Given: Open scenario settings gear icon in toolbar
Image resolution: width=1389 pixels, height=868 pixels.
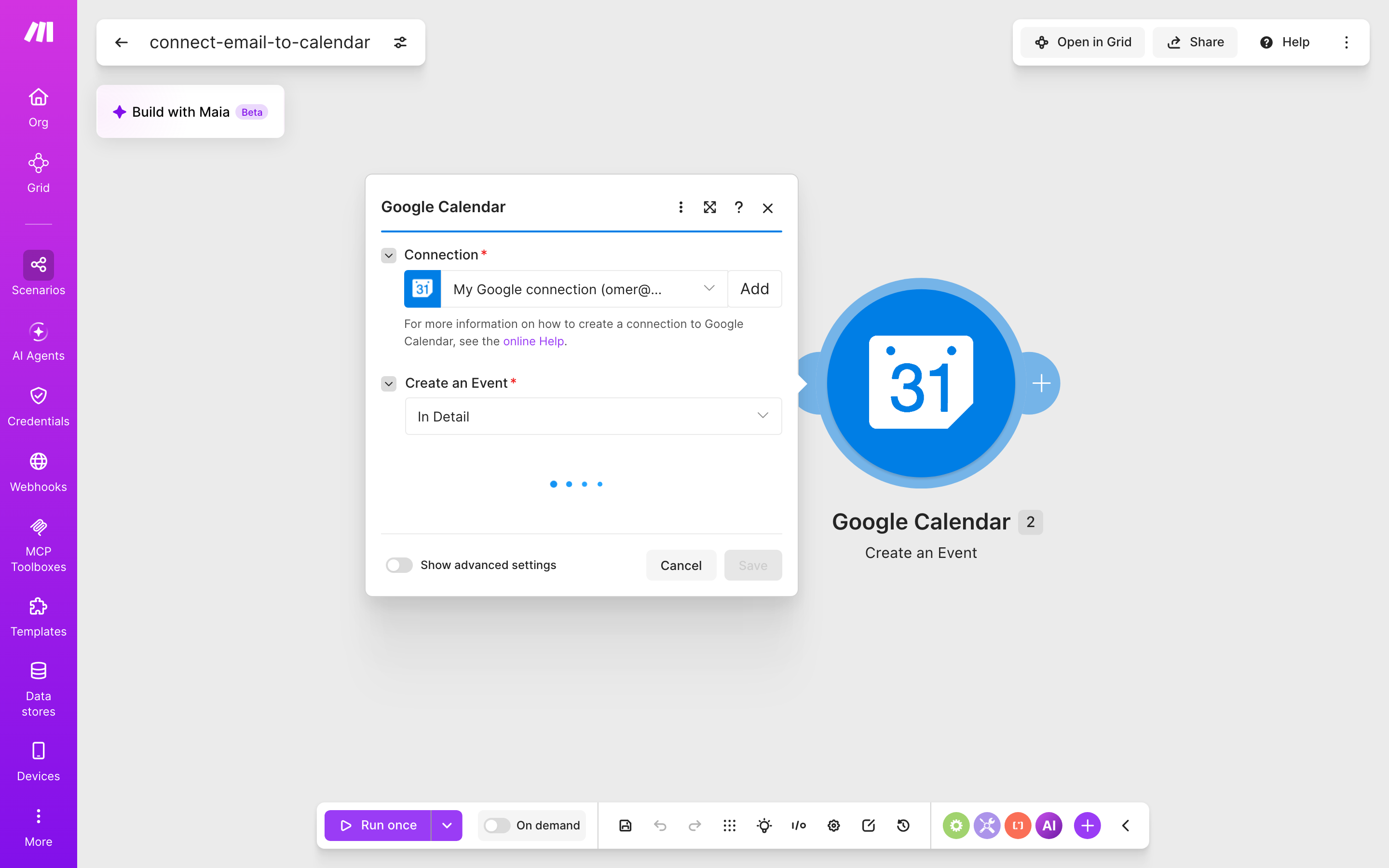Looking at the screenshot, I should tap(833, 826).
